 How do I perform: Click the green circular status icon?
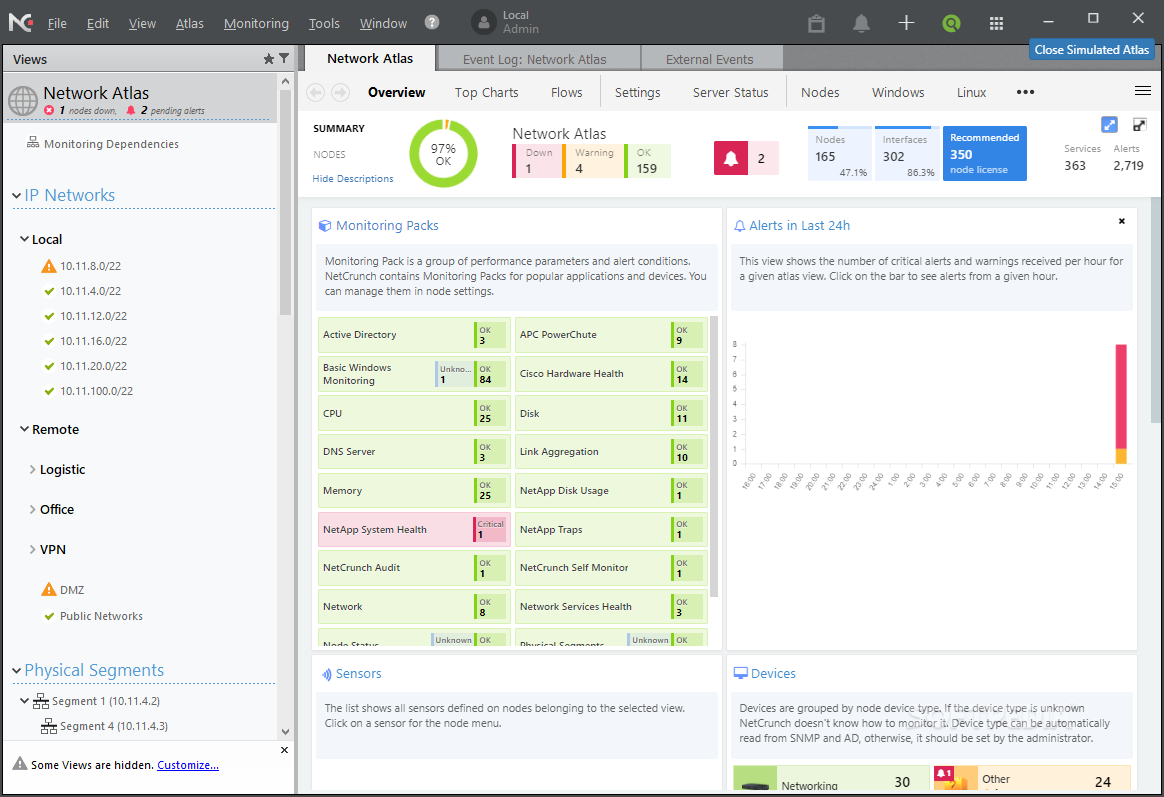tap(951, 23)
